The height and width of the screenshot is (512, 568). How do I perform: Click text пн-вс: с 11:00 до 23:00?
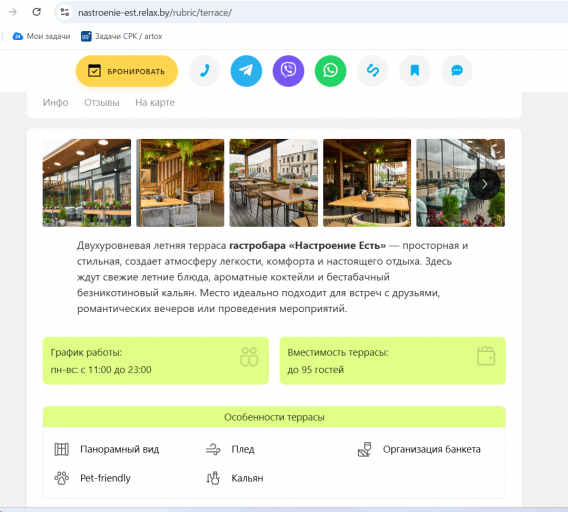click(101, 370)
